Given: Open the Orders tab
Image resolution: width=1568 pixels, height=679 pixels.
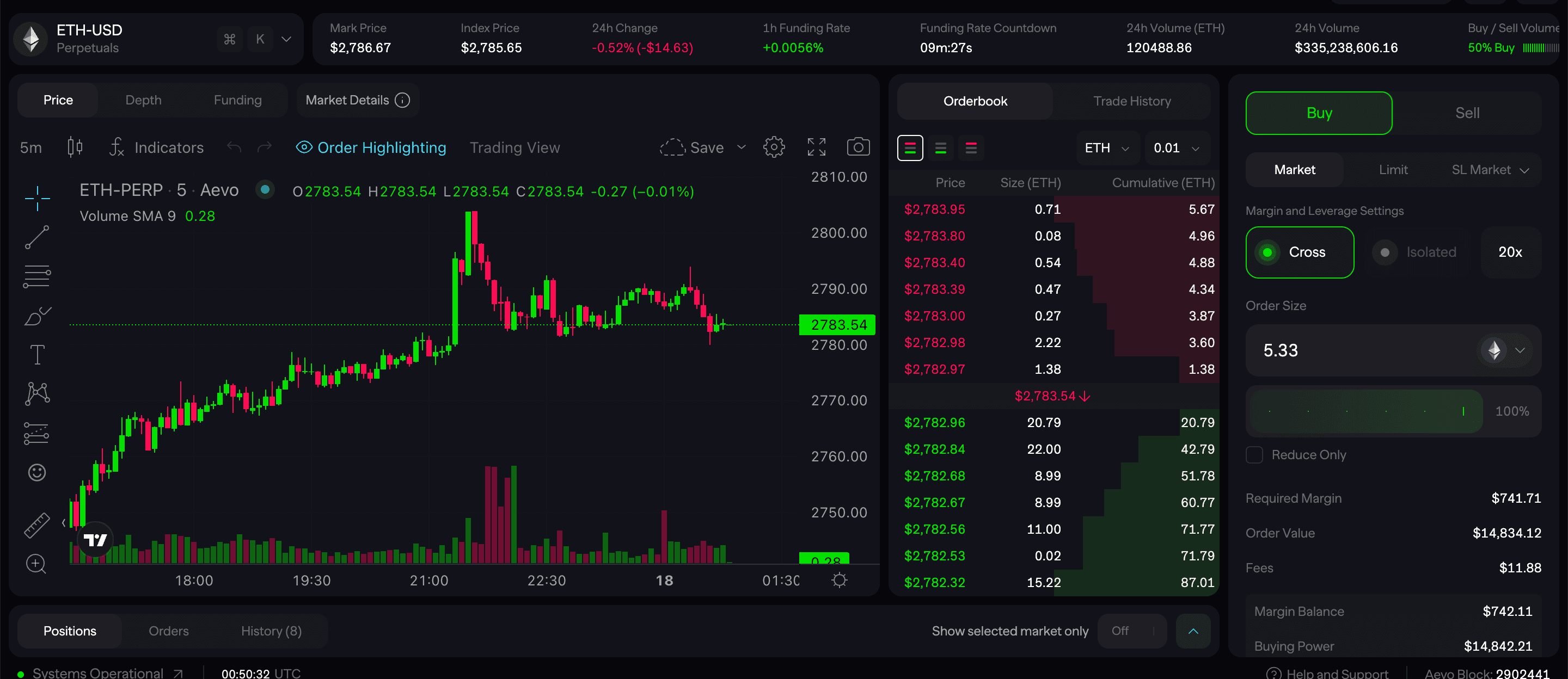Looking at the screenshot, I should tap(169, 631).
